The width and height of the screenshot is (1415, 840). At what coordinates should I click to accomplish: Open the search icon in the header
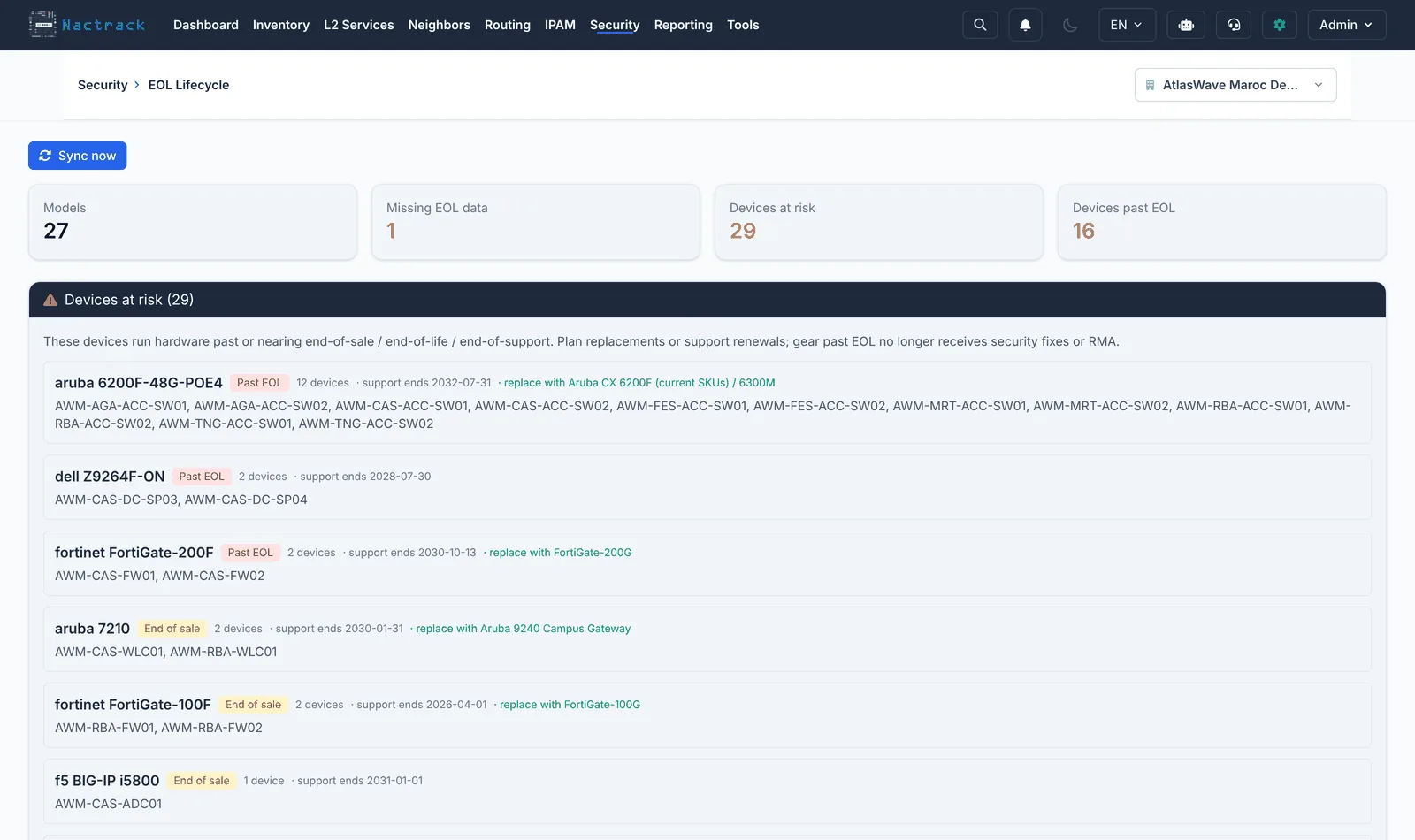tap(980, 25)
